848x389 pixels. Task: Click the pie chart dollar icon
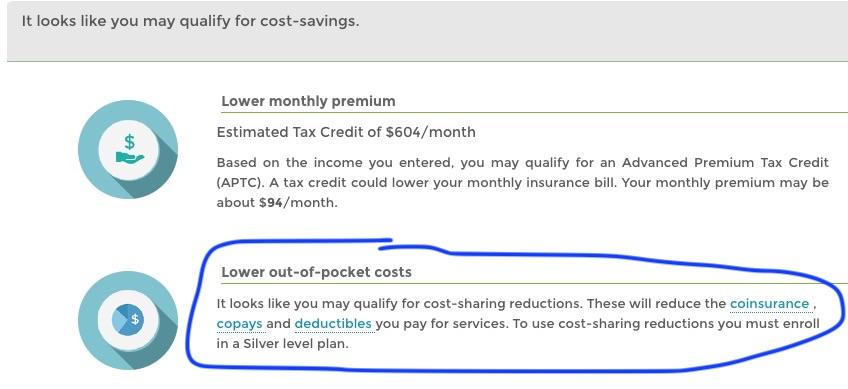pyautogui.click(x=128, y=320)
